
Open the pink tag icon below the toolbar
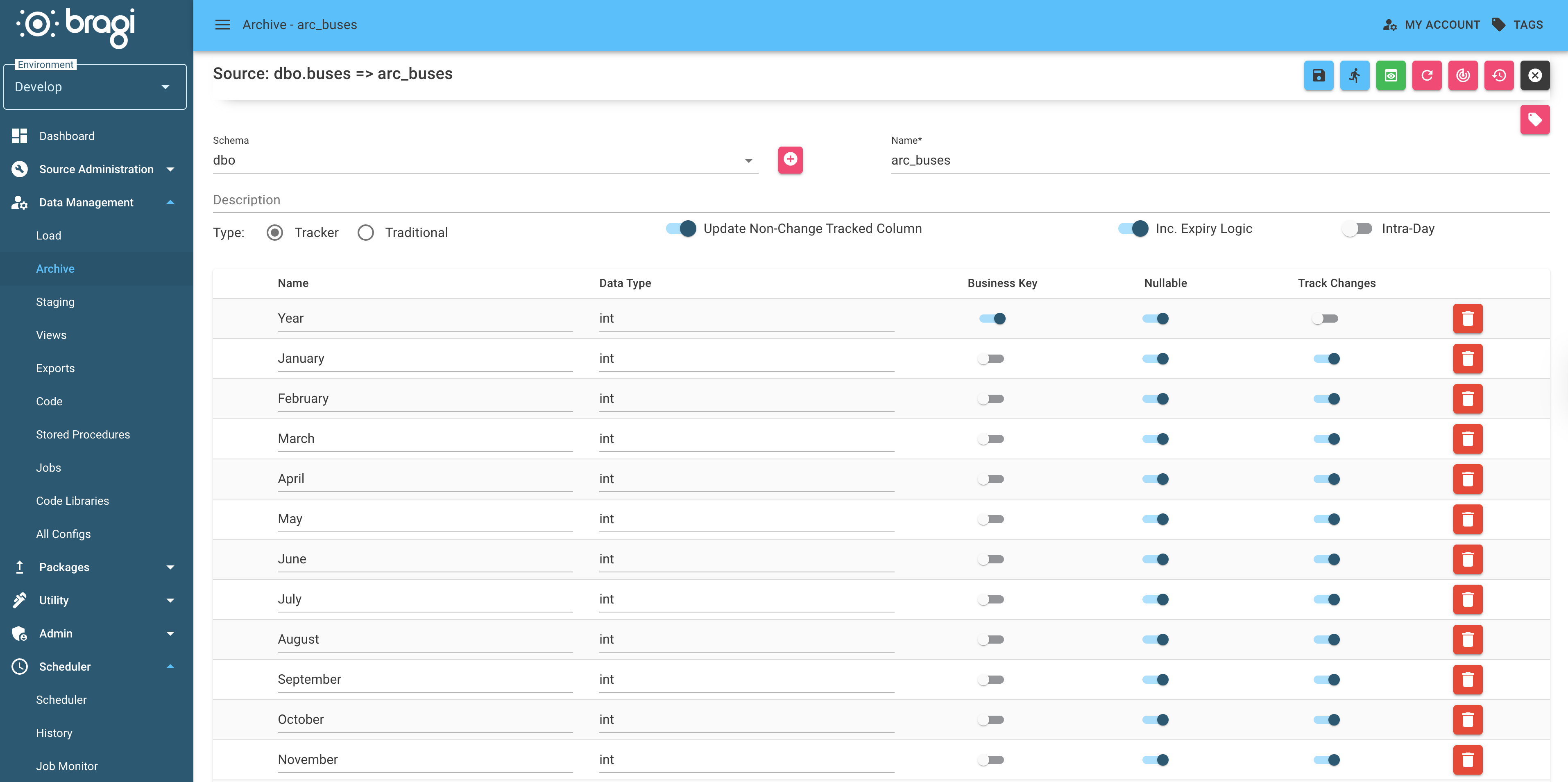1535,119
